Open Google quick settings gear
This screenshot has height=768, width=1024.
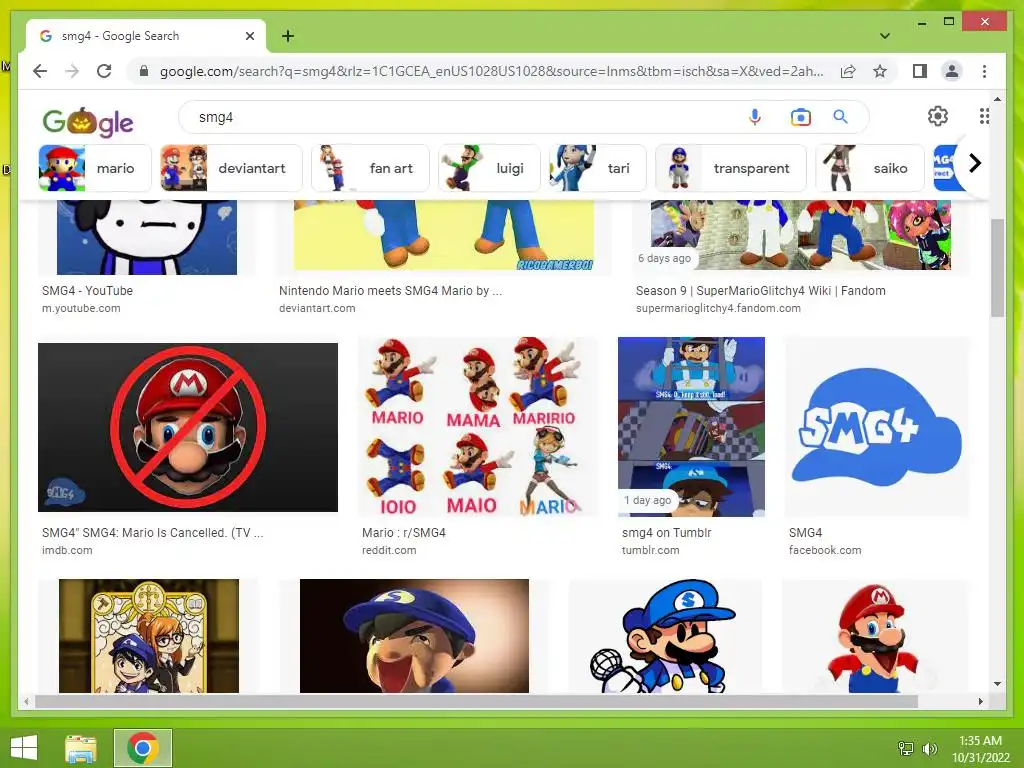pyautogui.click(x=938, y=116)
